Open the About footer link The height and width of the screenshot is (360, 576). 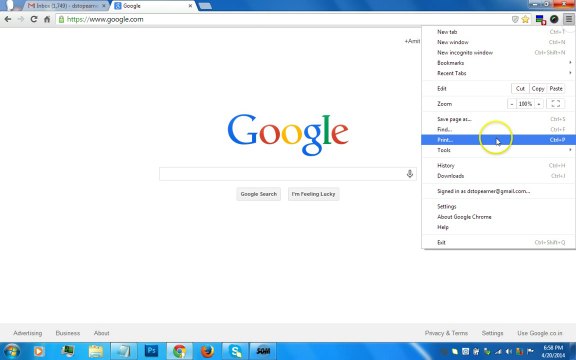point(101,333)
